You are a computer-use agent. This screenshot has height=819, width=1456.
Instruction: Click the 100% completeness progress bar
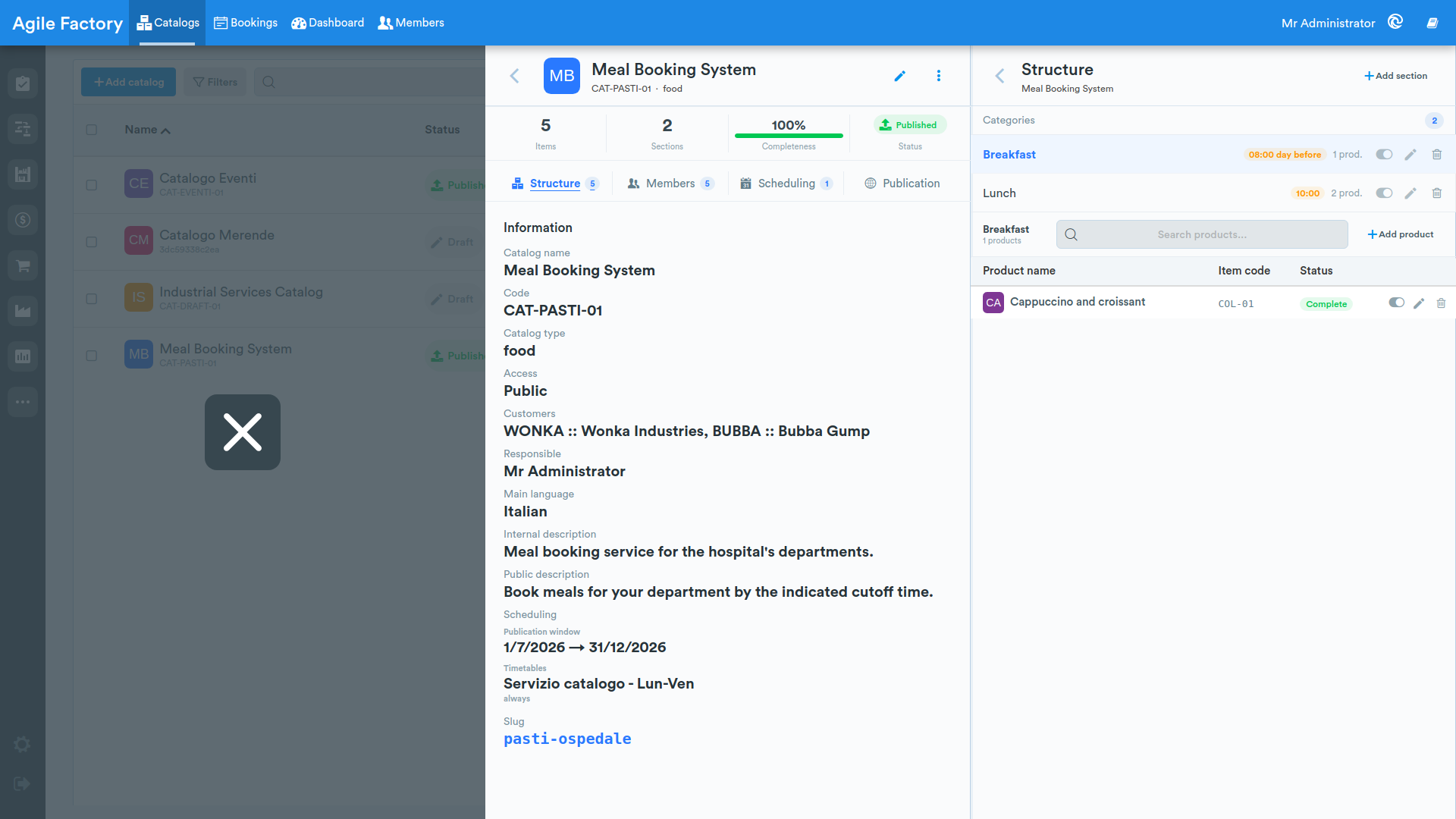coord(789,136)
